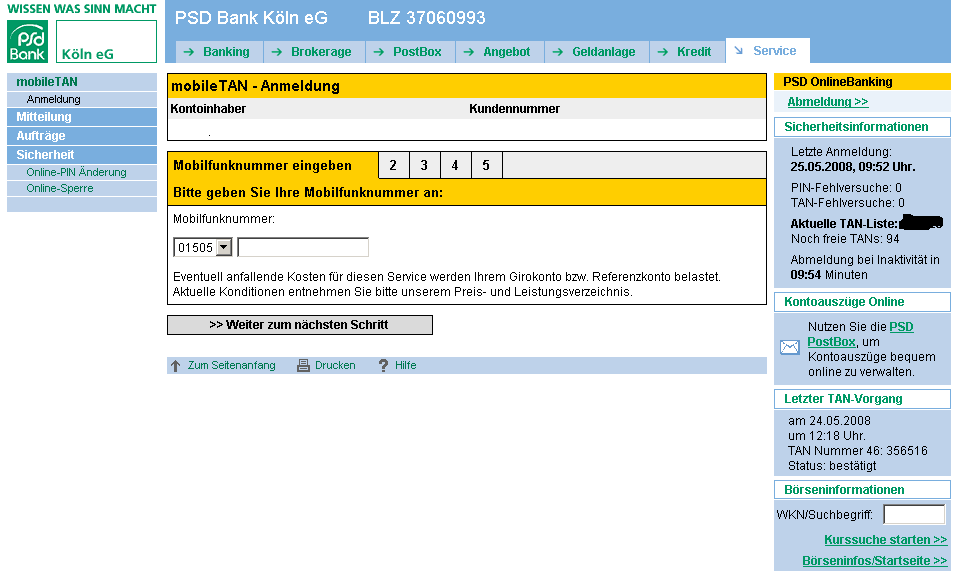The image size is (954, 571).
Task: Click the Börseninformationen panel header
Action: 862,490
